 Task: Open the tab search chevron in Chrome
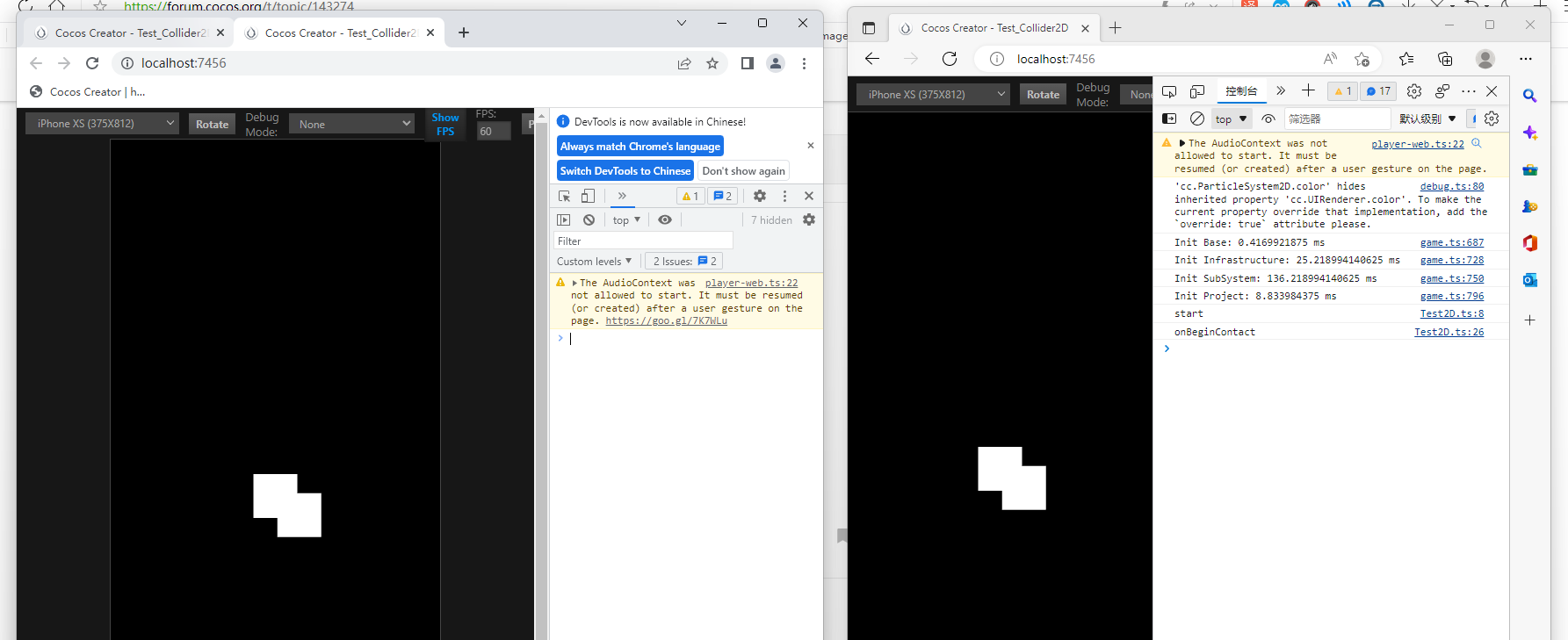682,23
